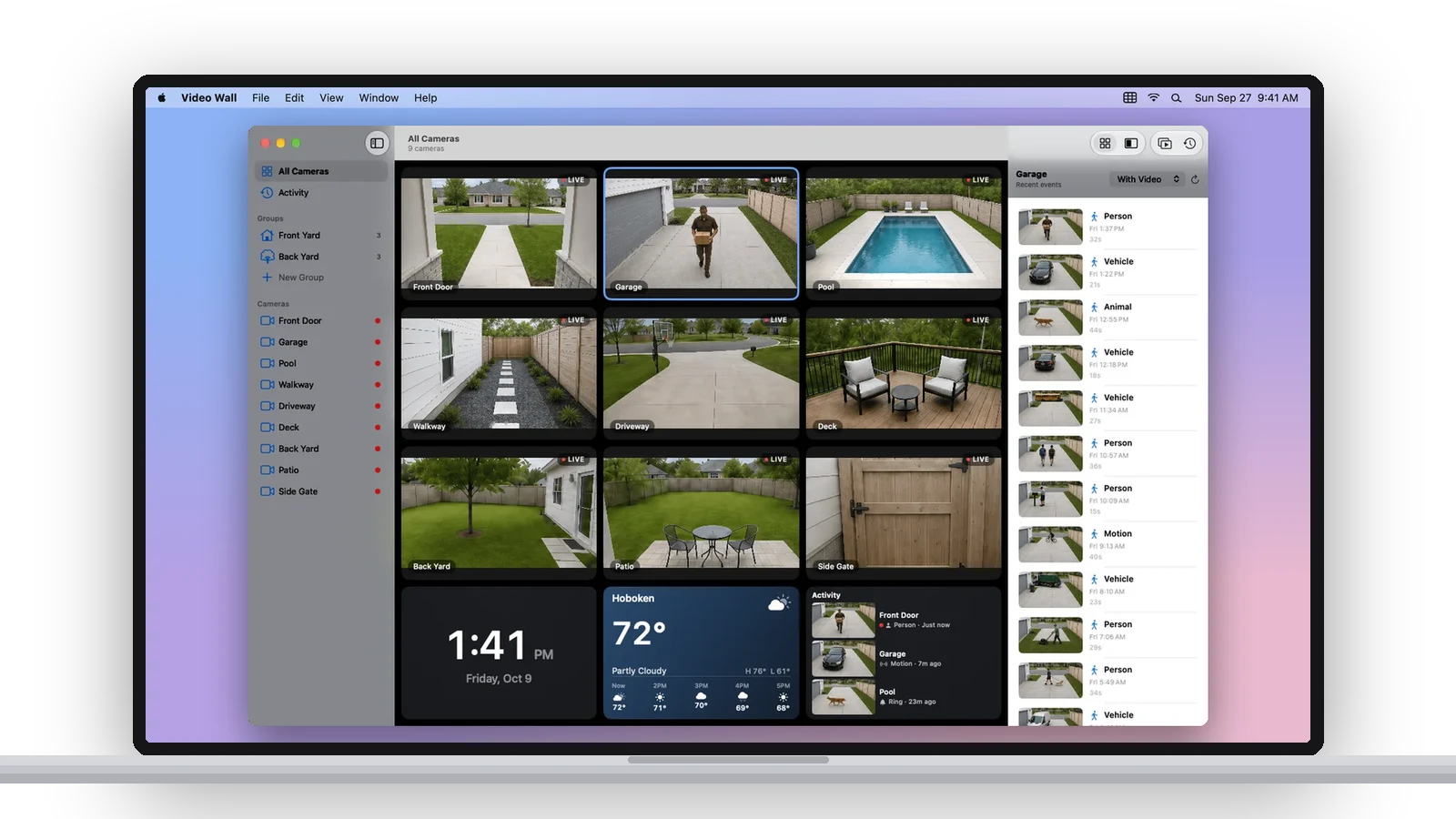Open the Front Door Person activity entry
This screenshot has width=1456, height=819.
coord(905,620)
